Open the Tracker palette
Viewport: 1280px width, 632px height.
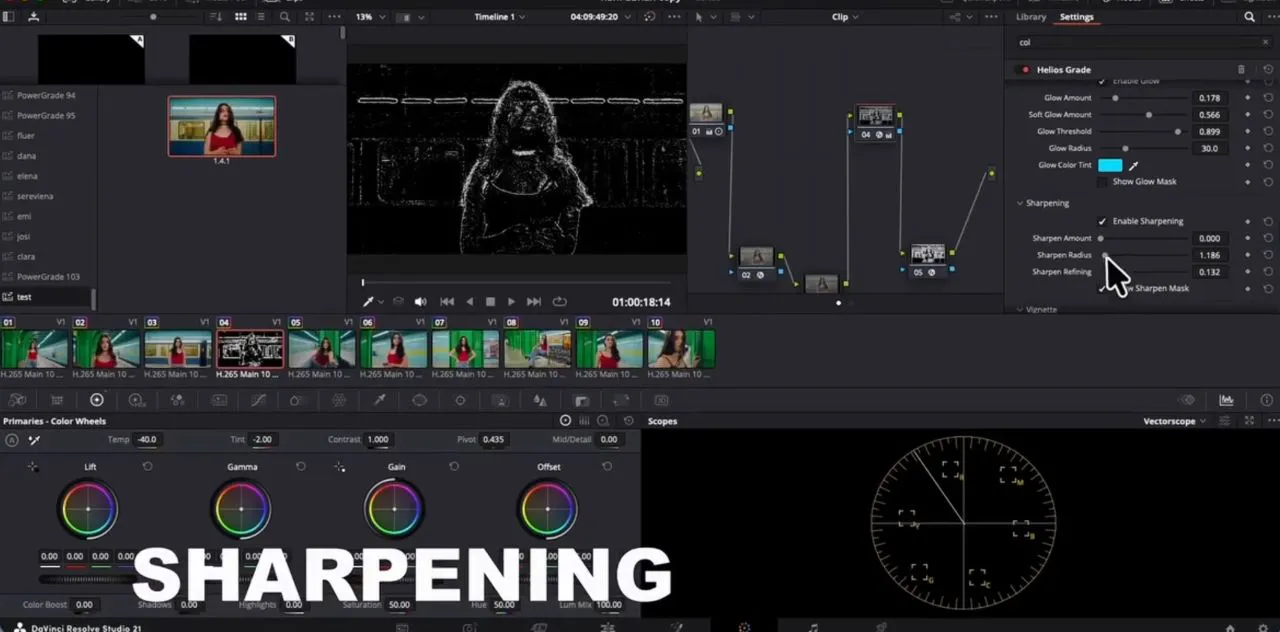[x=460, y=400]
